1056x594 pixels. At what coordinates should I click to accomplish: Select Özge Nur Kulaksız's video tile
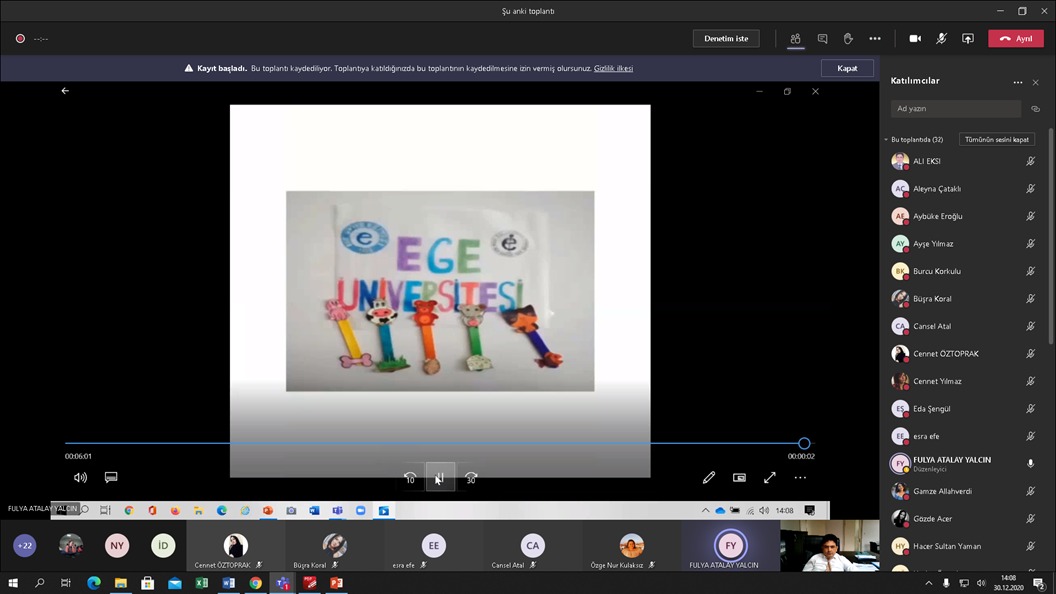click(x=632, y=546)
